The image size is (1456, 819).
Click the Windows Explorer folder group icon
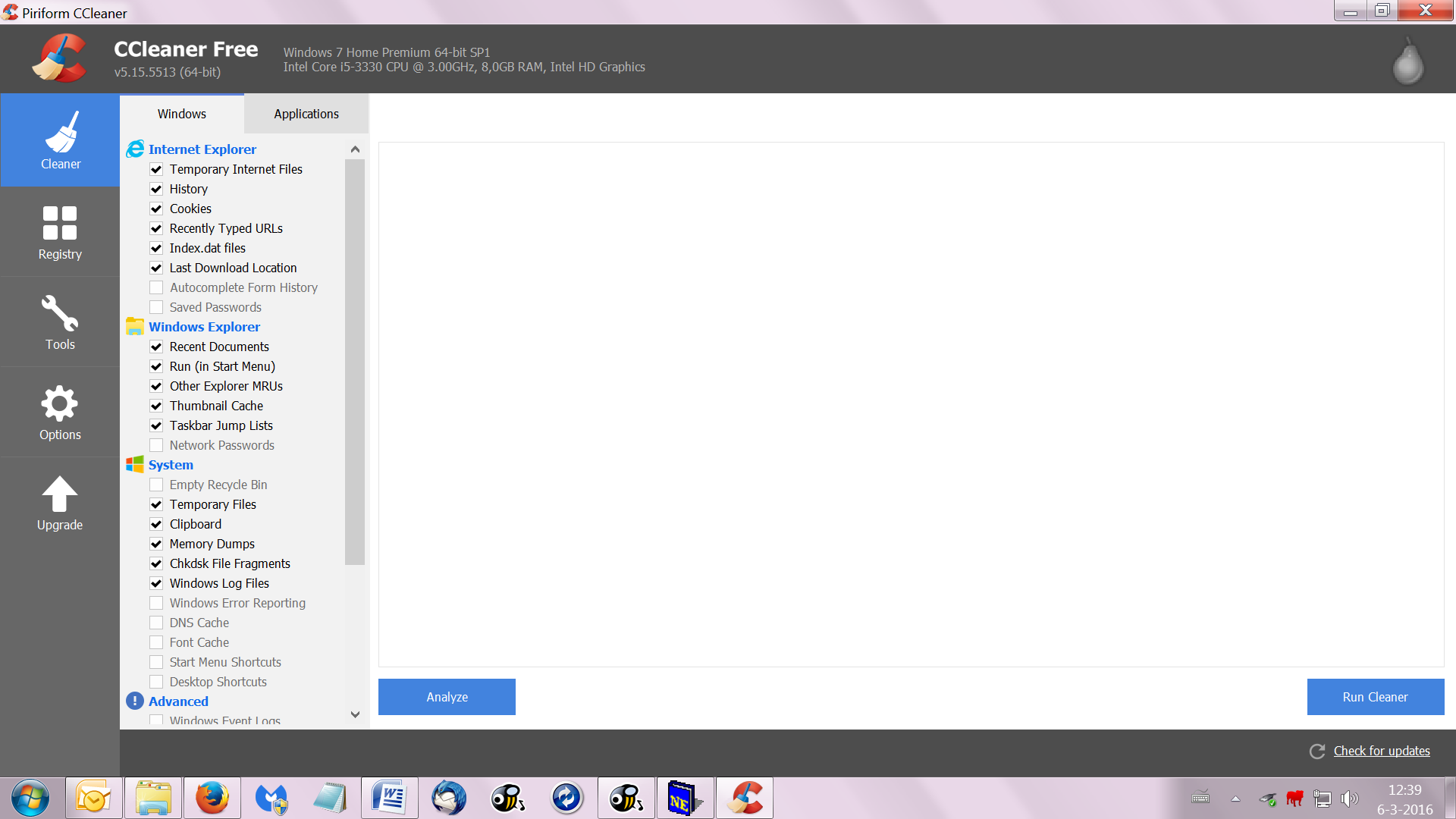tap(135, 327)
